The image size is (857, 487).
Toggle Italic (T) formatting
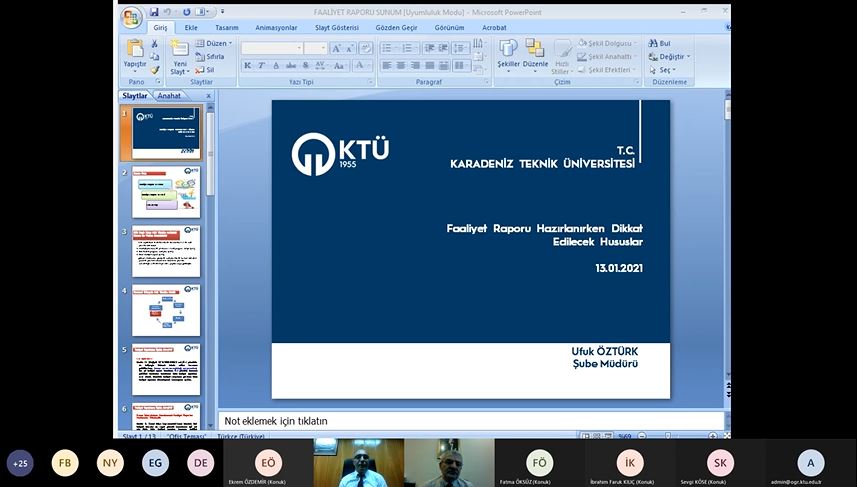[x=261, y=66]
